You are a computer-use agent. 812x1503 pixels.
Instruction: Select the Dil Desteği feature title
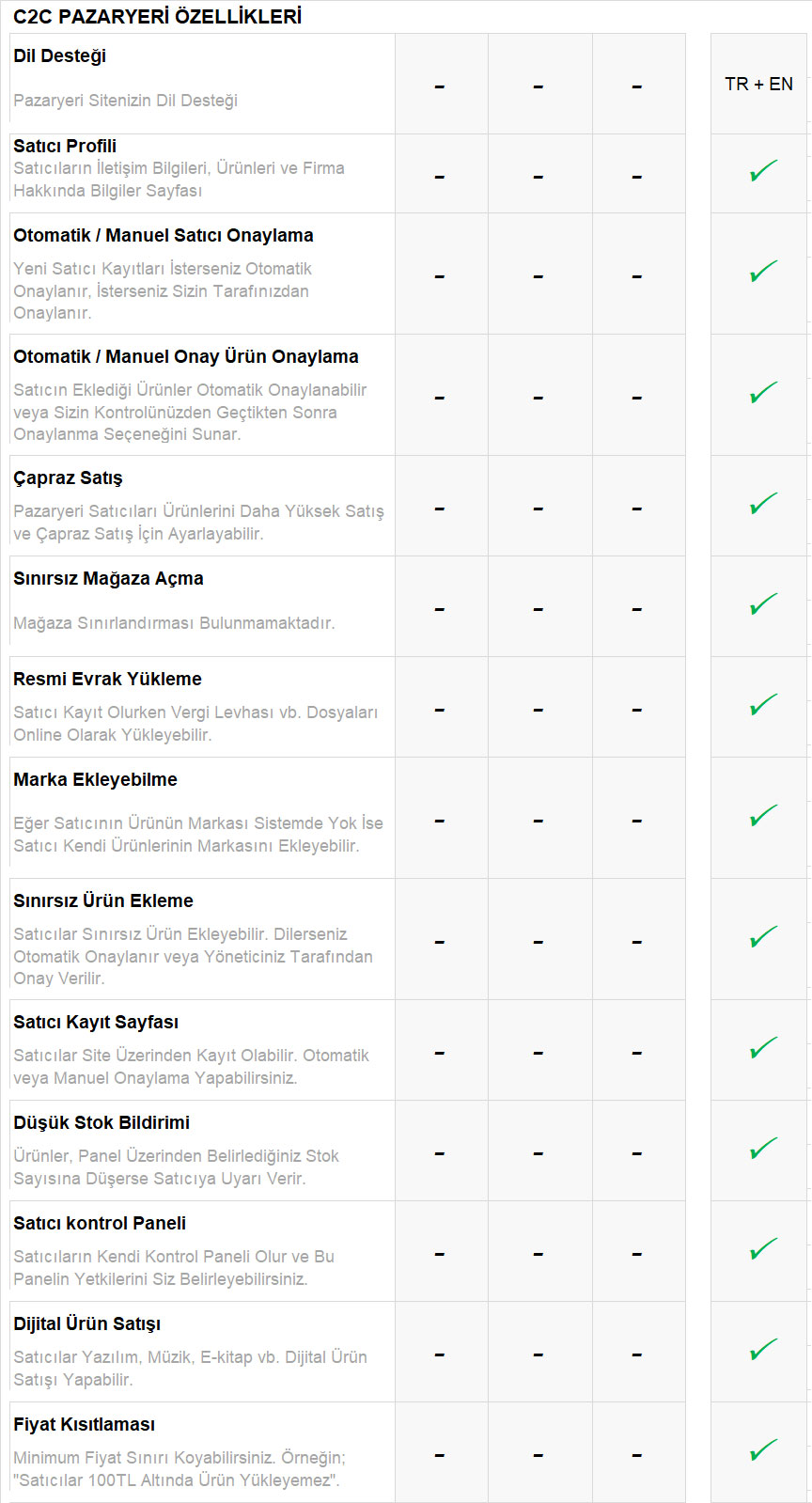(x=59, y=56)
